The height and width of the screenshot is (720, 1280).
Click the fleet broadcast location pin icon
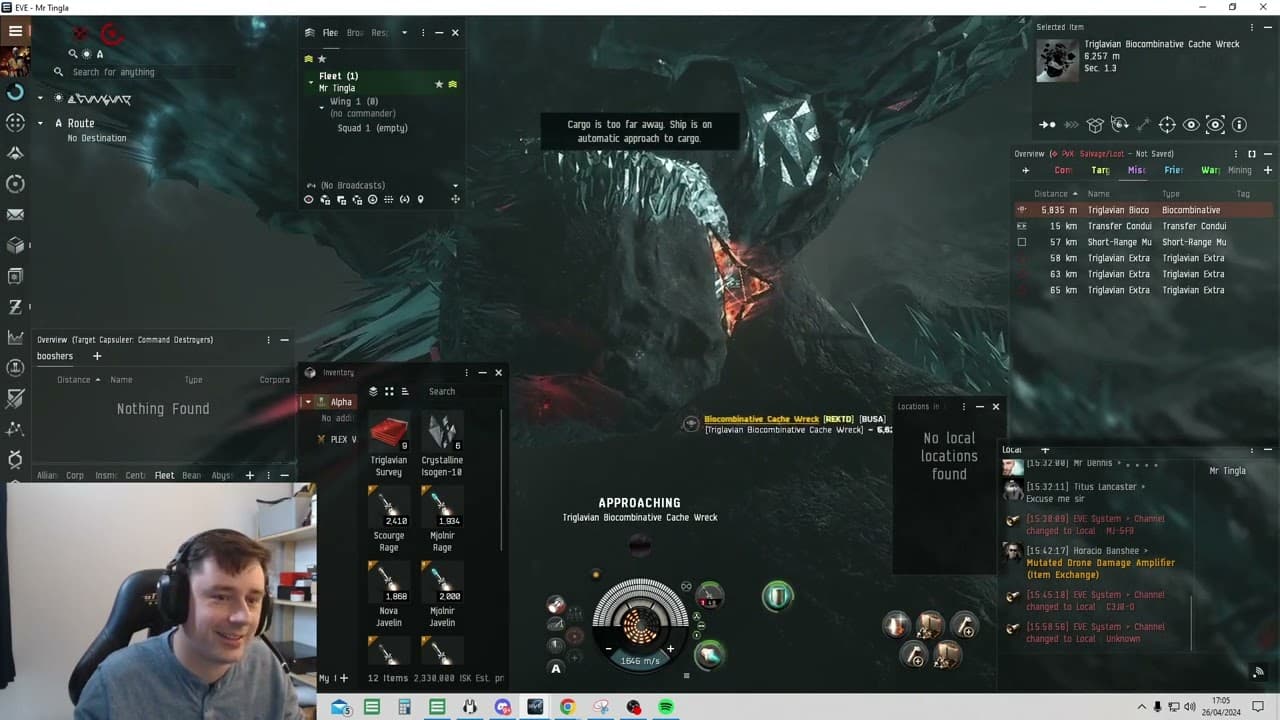click(420, 200)
